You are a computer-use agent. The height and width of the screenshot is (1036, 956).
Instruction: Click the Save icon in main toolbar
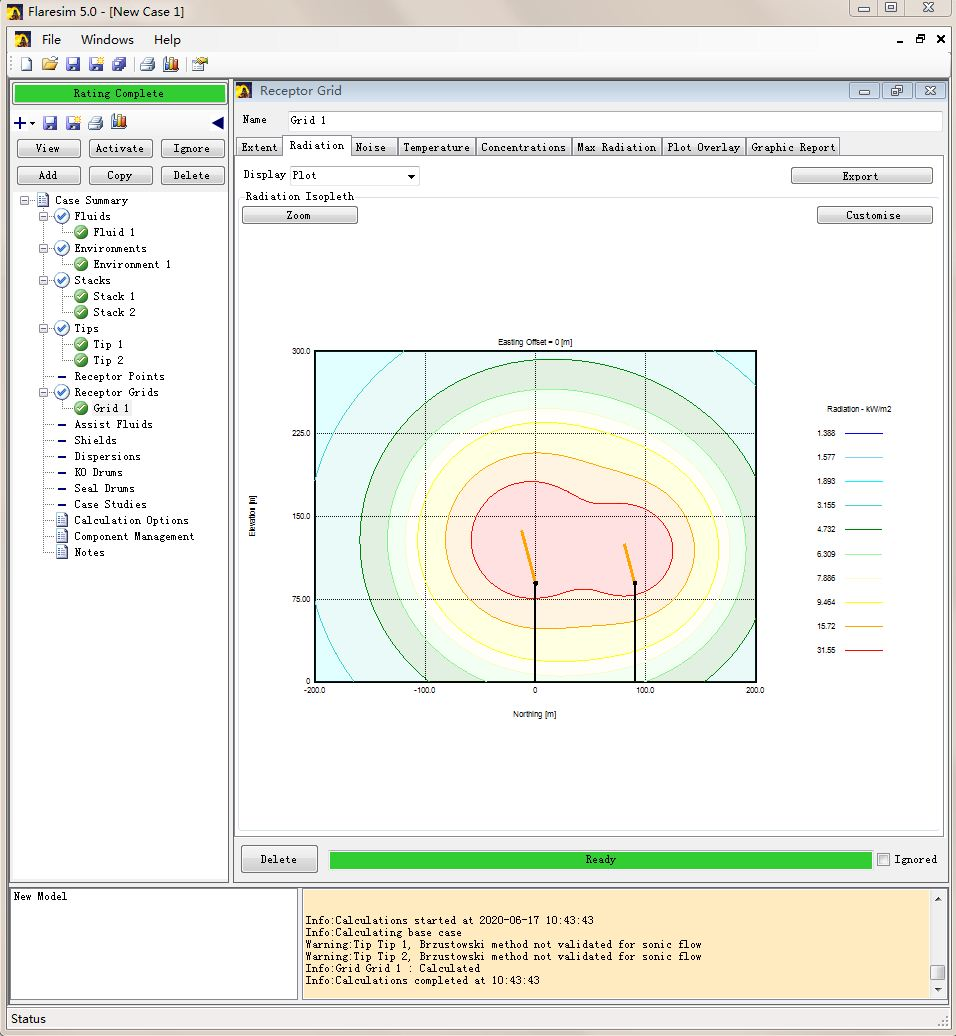tap(73, 64)
